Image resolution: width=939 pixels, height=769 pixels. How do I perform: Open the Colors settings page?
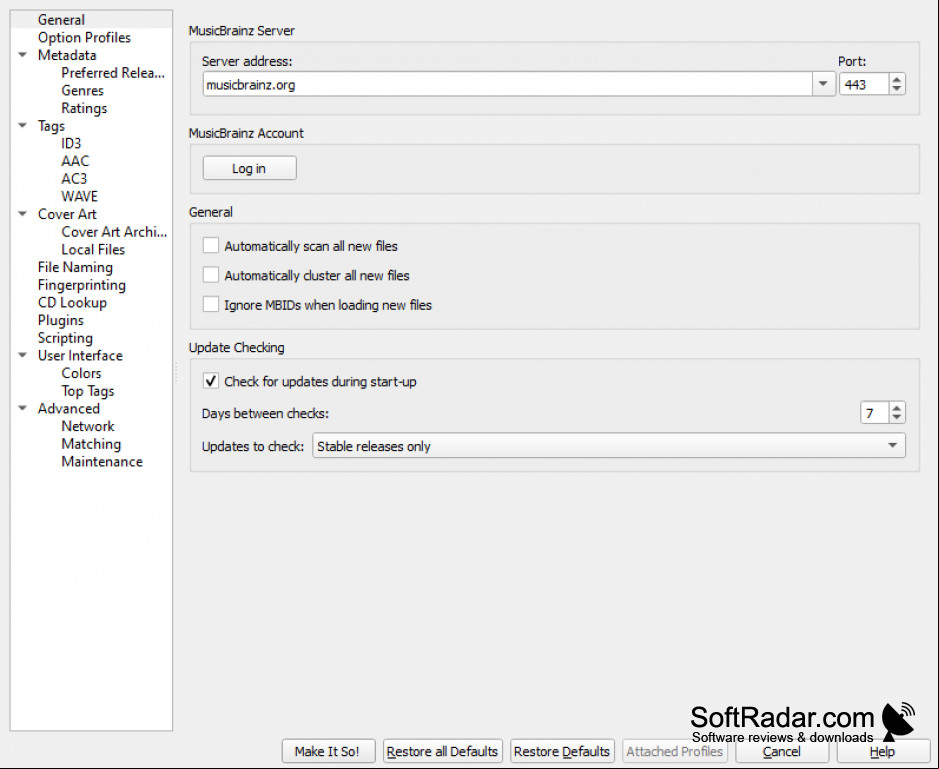(81, 373)
